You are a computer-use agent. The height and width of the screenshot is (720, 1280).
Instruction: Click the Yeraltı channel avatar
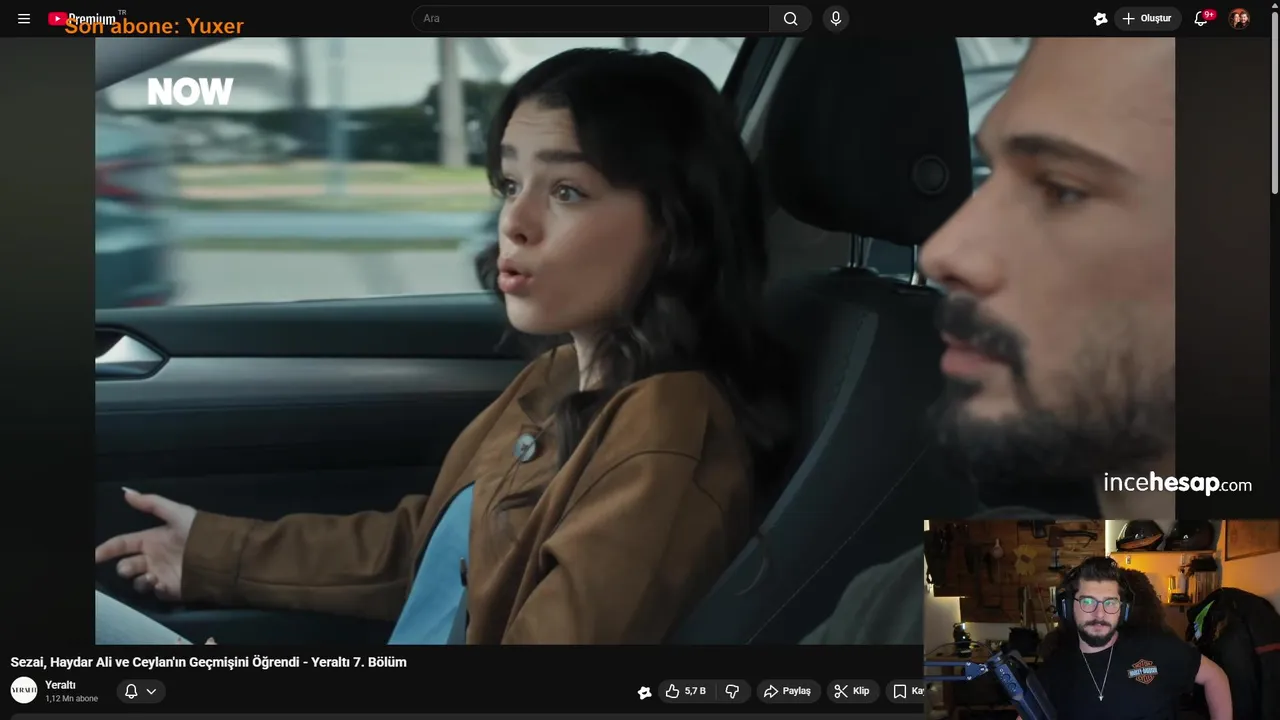[24, 690]
